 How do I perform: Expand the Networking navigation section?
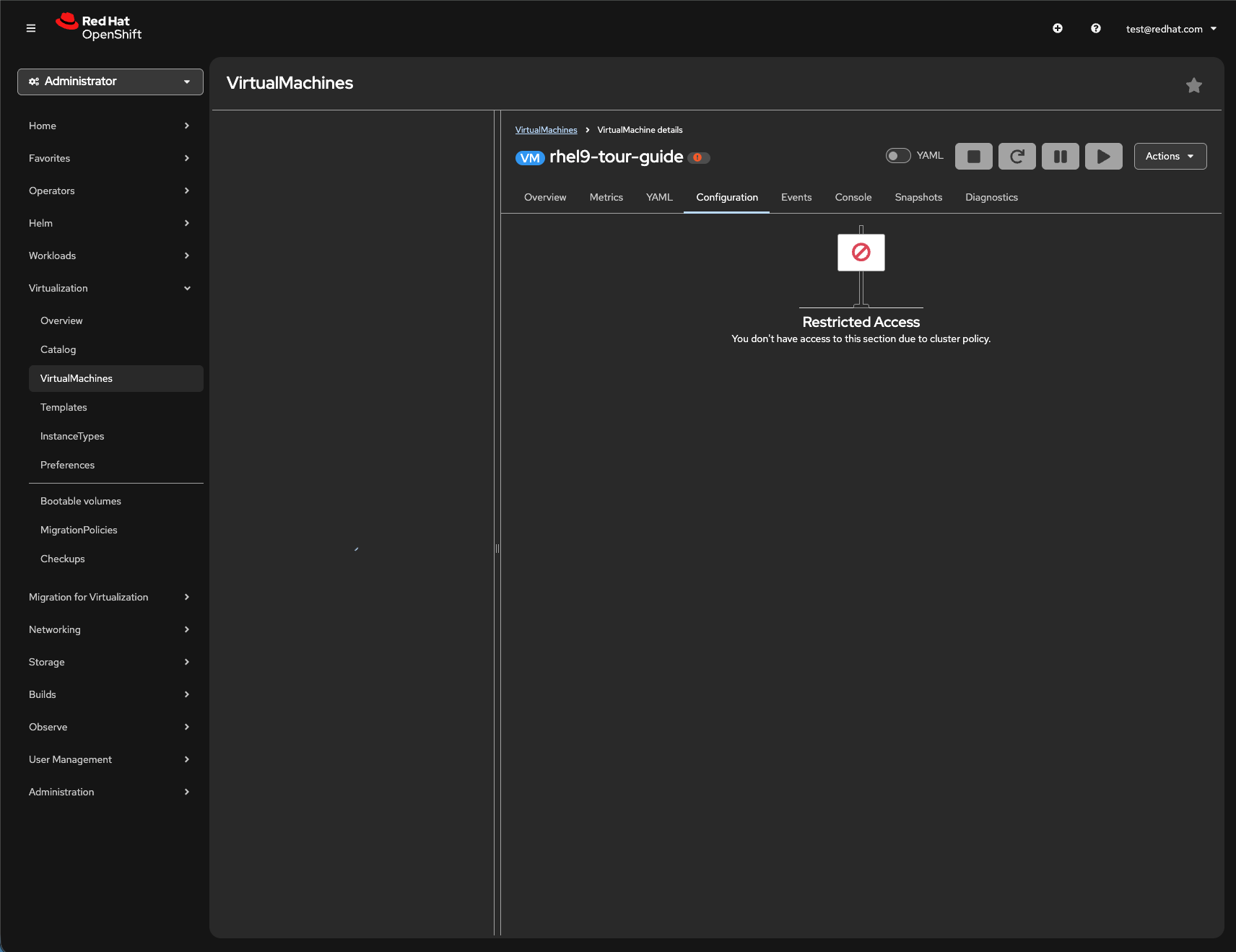(x=110, y=629)
